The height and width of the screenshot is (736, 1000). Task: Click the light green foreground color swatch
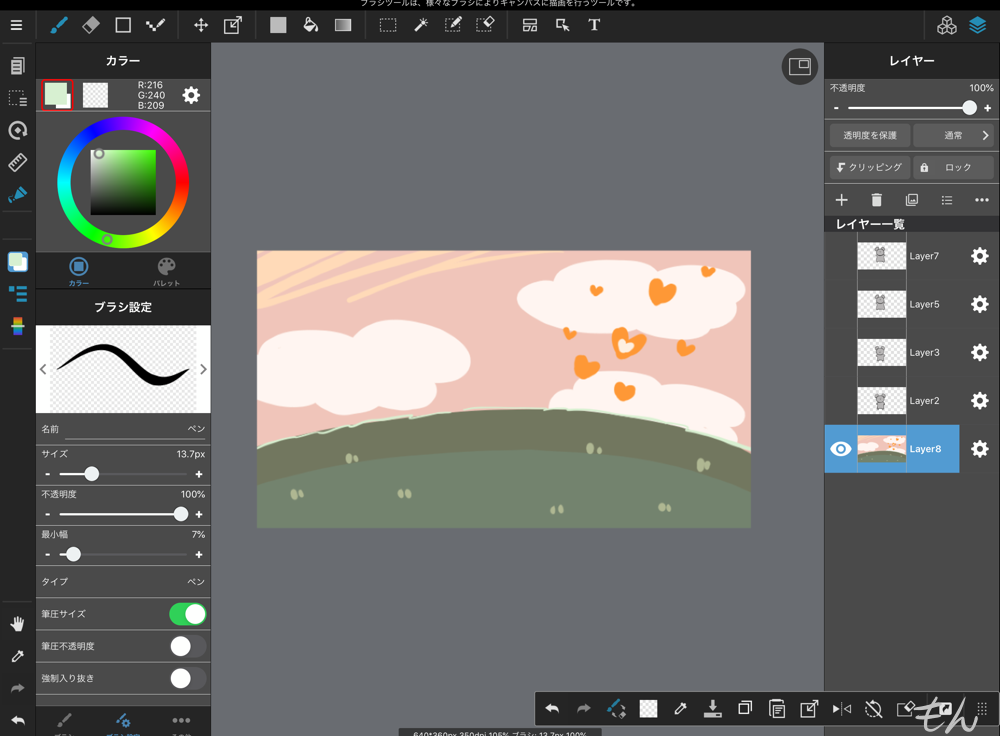[x=56, y=94]
